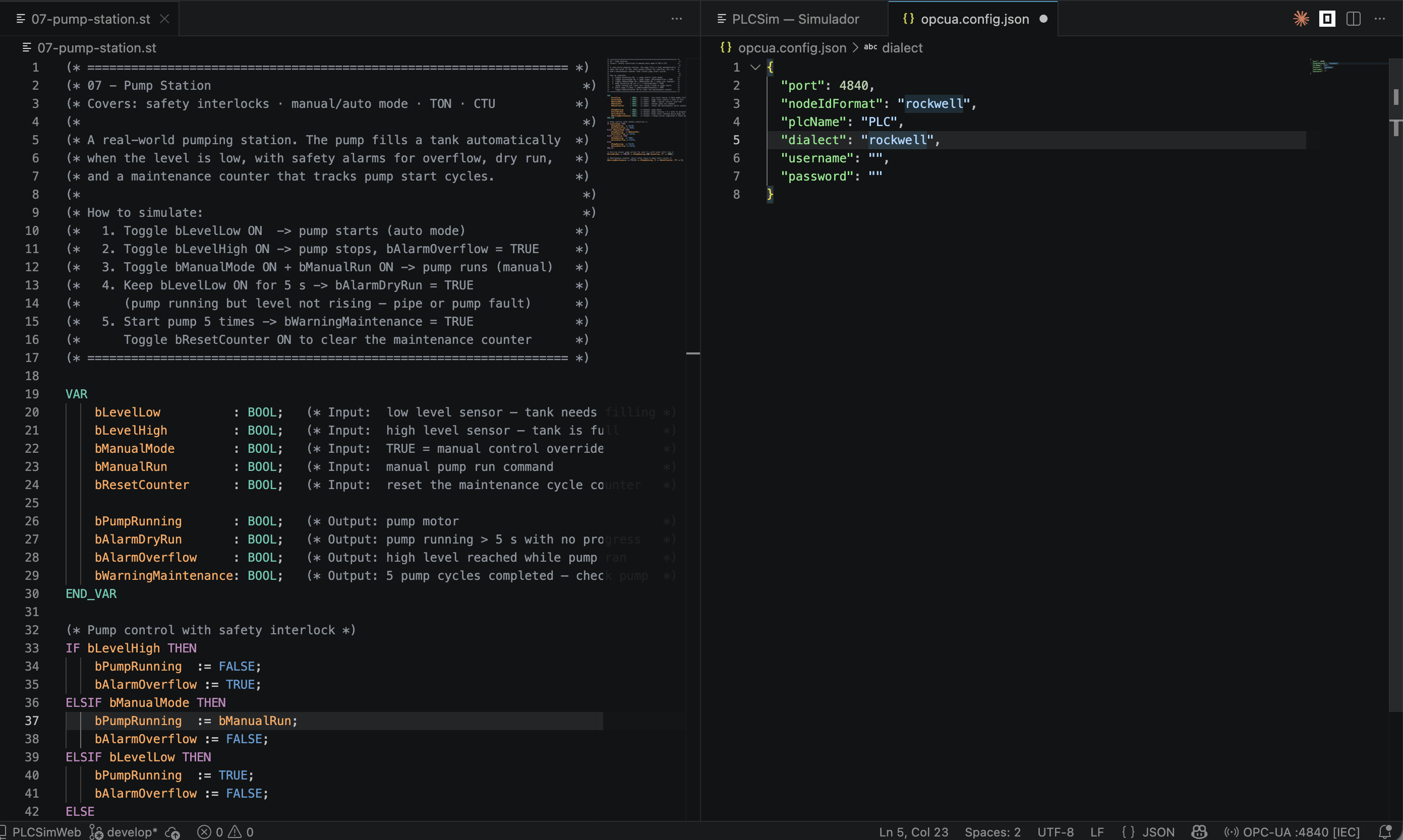The image size is (1403, 840).
Task: Click the right editor vertical scrollbar
Action: click(x=1395, y=385)
